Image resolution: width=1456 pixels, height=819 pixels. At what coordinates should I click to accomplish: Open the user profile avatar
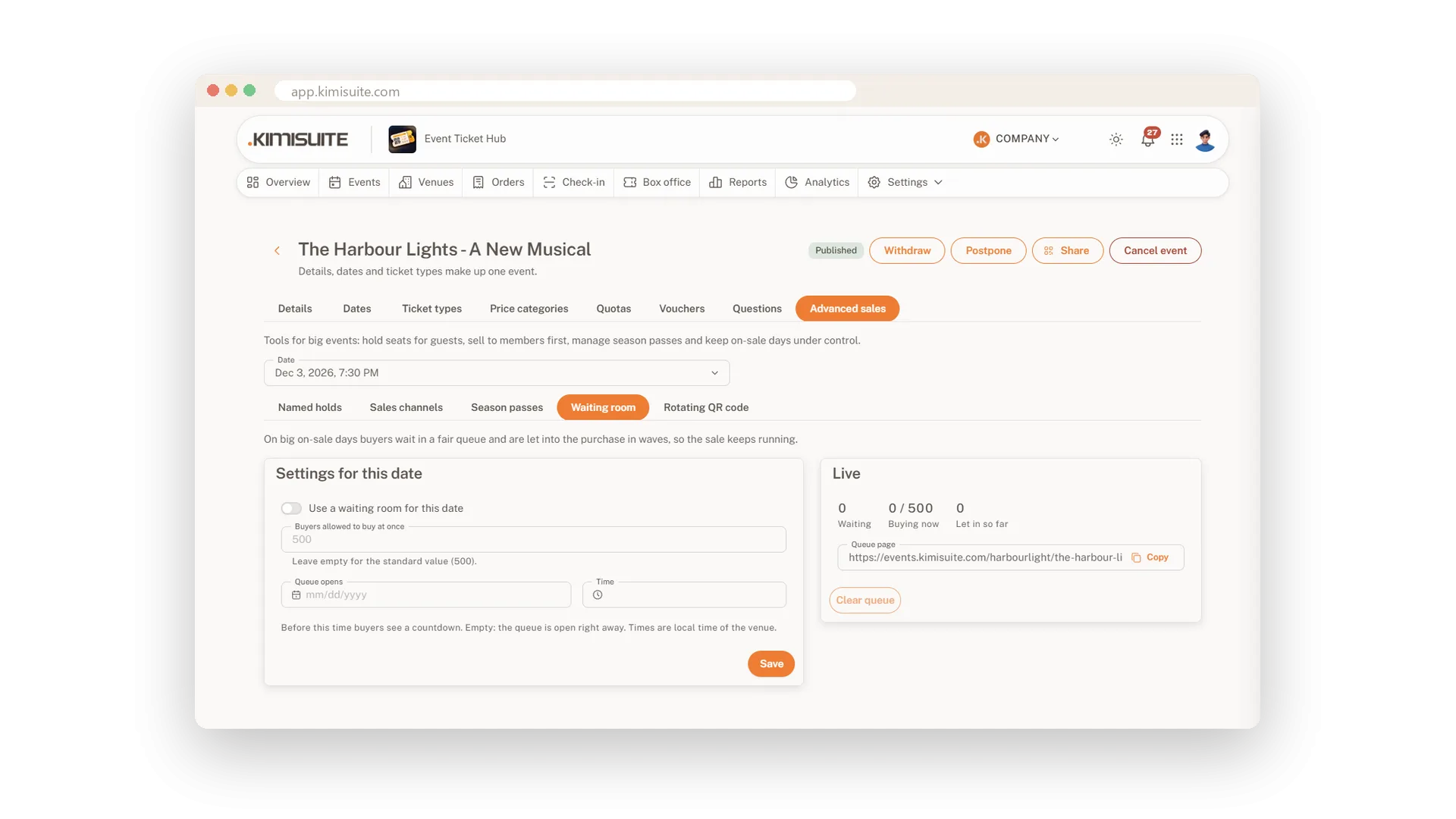pyautogui.click(x=1205, y=140)
